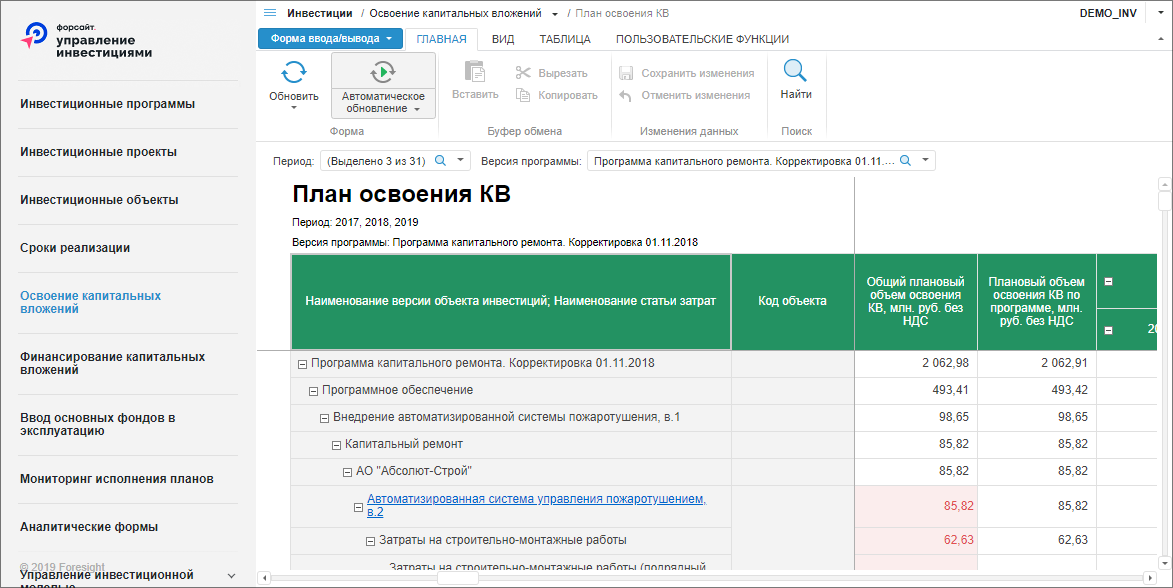The width and height of the screenshot is (1173, 588).
Task: Collapse Автоматизированная система управления пожаротушением row
Action: click(x=358, y=507)
